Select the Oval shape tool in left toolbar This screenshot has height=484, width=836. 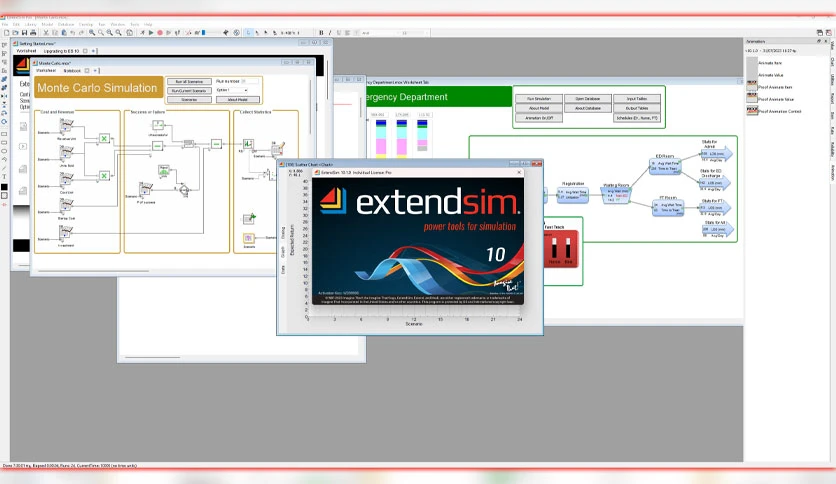point(4,151)
